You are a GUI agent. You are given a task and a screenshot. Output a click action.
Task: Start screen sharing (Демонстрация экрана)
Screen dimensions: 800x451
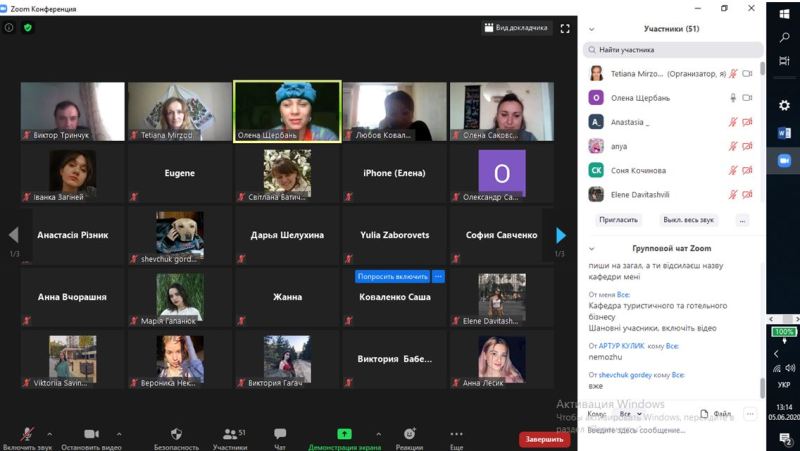(344, 438)
